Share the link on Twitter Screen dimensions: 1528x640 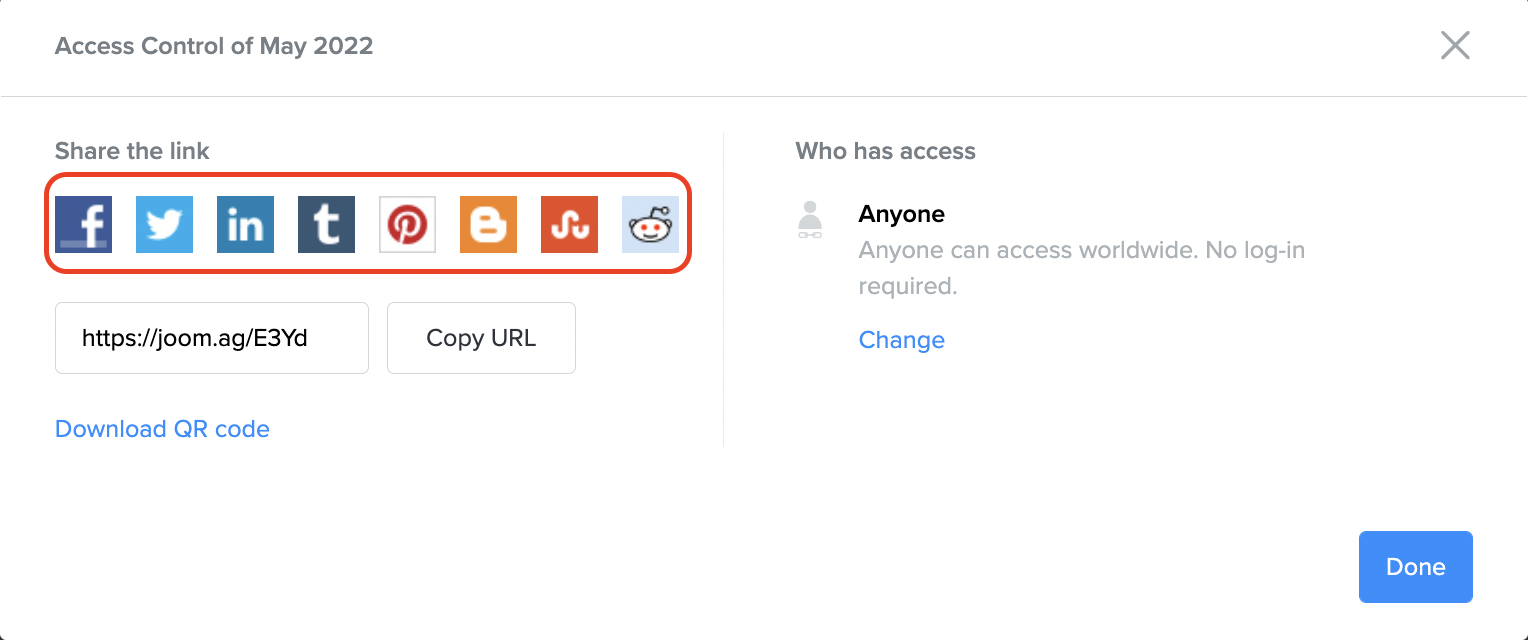coord(164,224)
